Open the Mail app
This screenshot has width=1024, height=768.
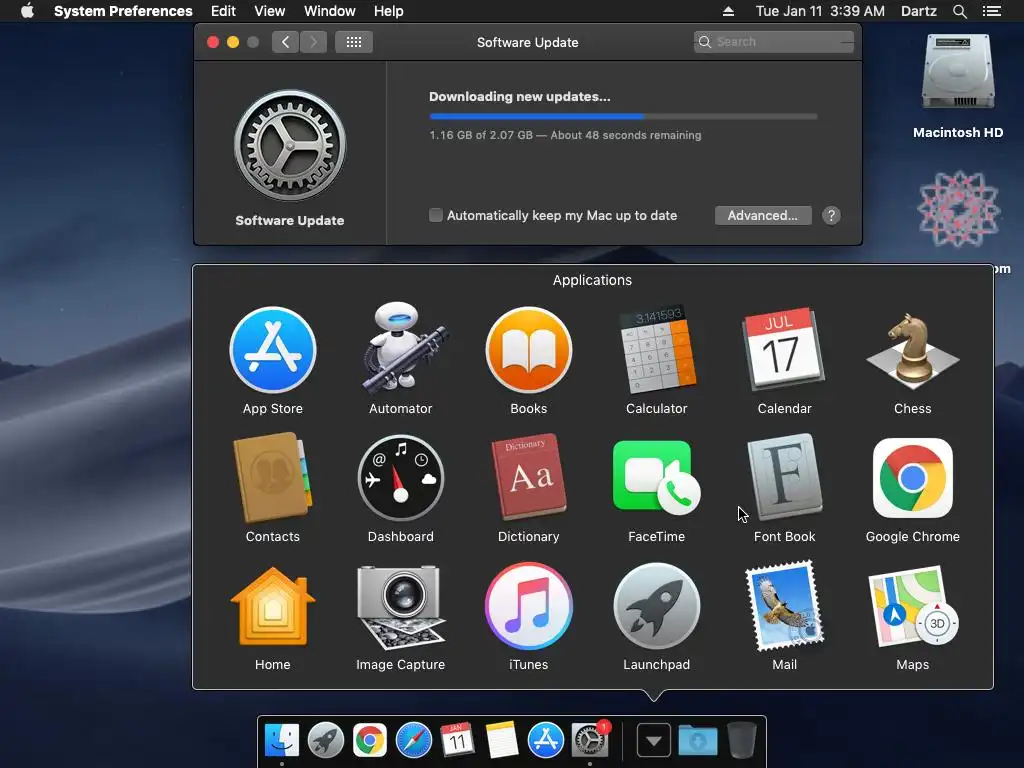[x=784, y=606]
